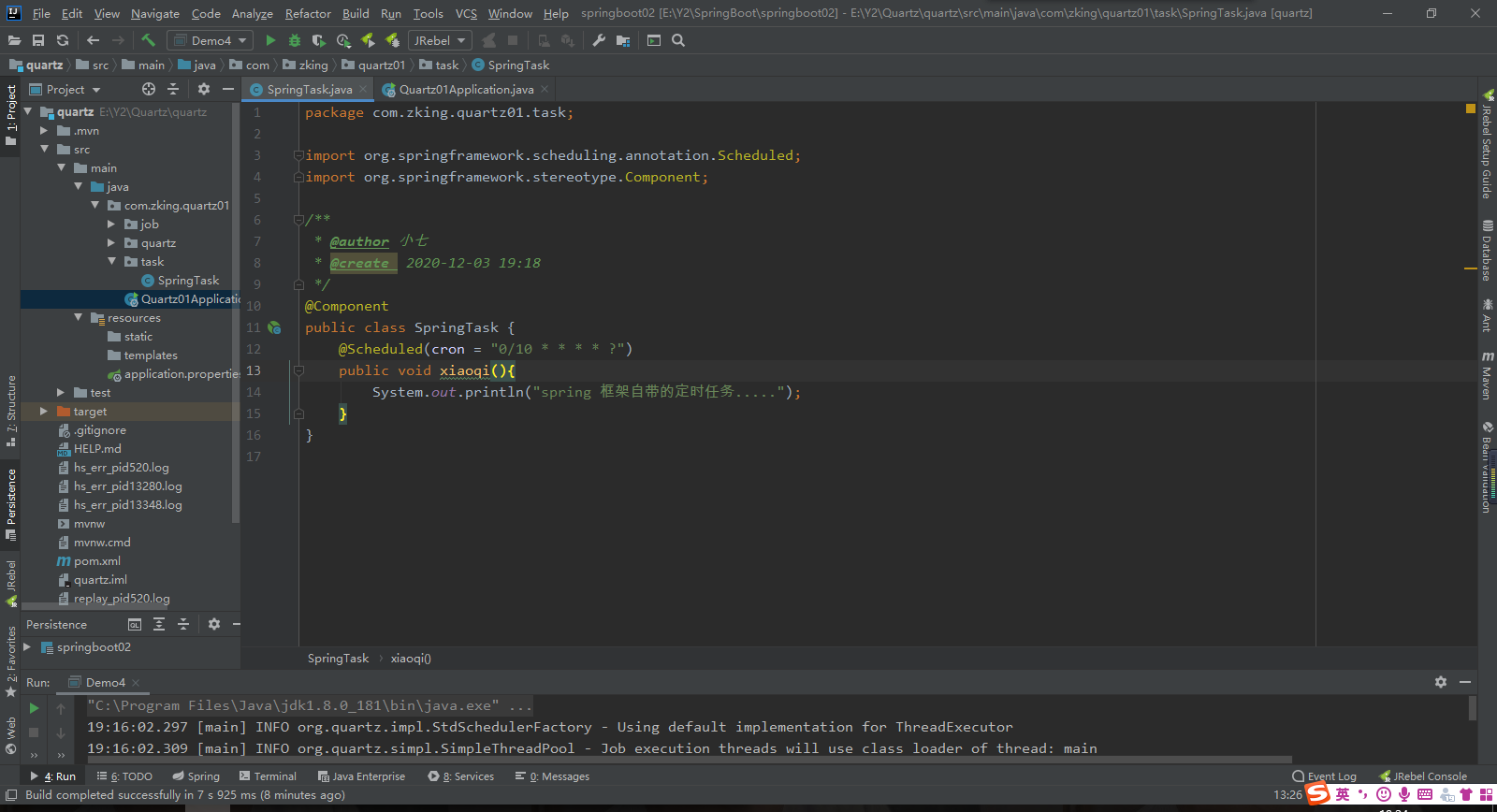This screenshot has width=1497, height=812.
Task: Expand springboot02 in the Persistence panel
Action: [x=27, y=646]
